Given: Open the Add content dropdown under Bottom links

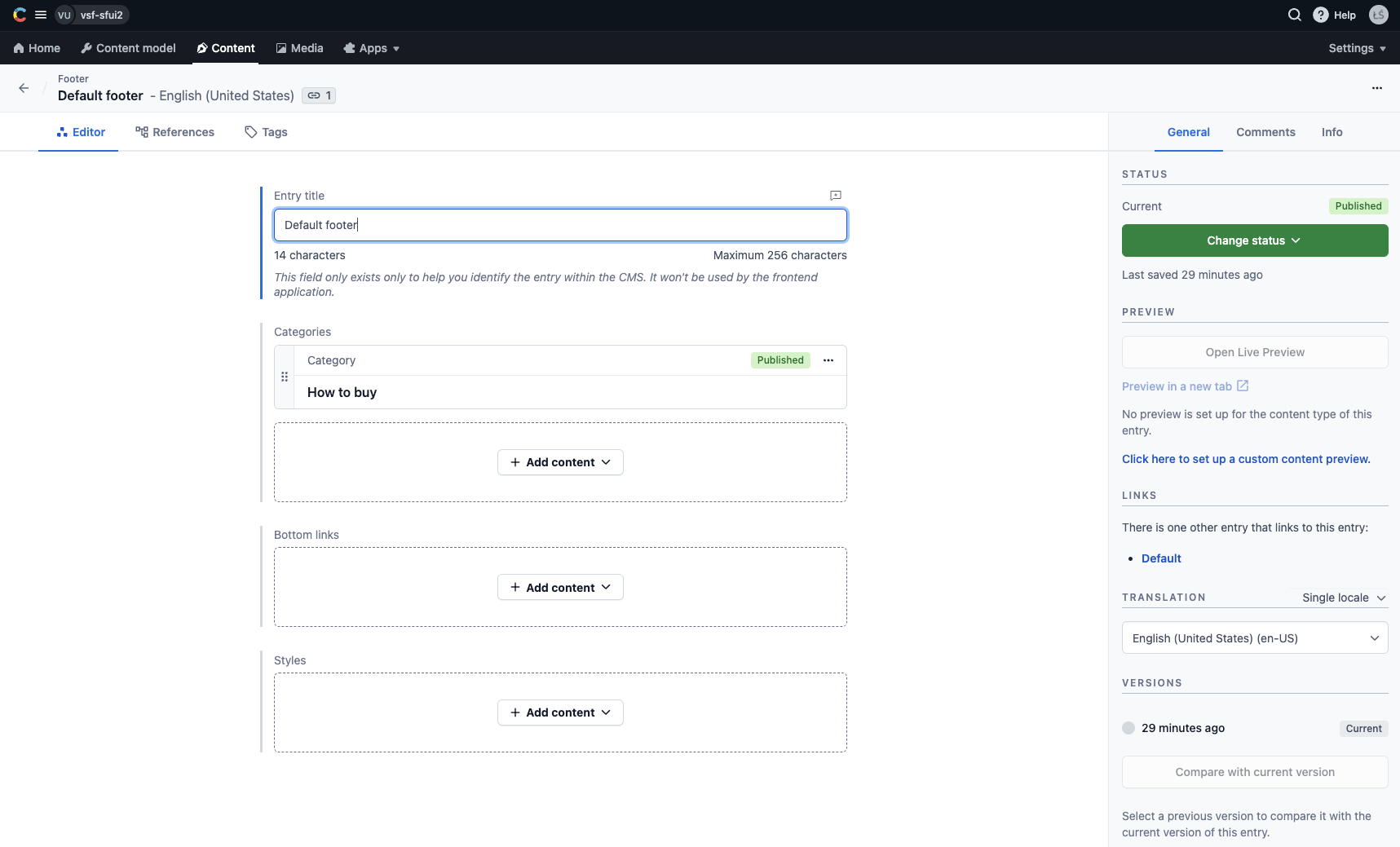Looking at the screenshot, I should pos(559,586).
